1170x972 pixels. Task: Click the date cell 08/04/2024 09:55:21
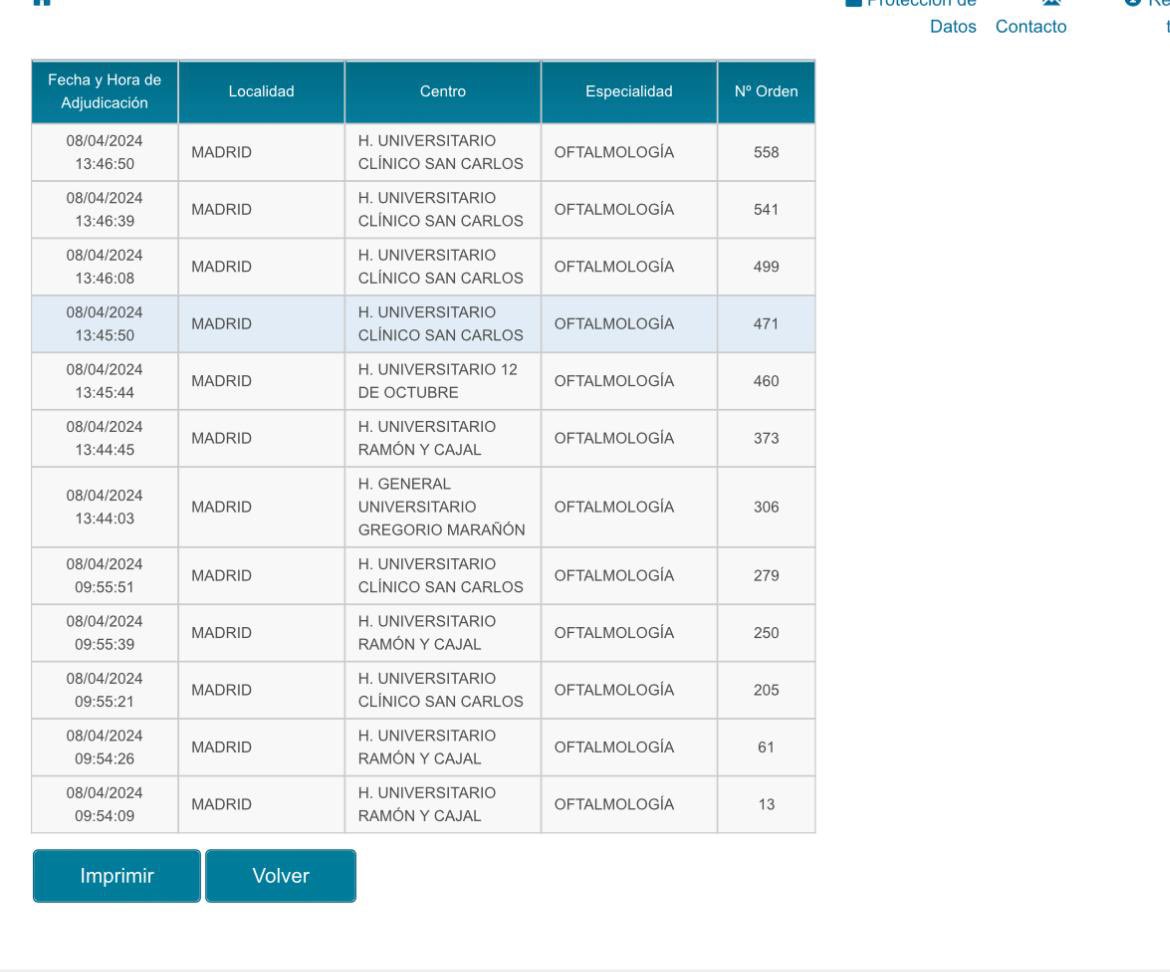pos(104,690)
